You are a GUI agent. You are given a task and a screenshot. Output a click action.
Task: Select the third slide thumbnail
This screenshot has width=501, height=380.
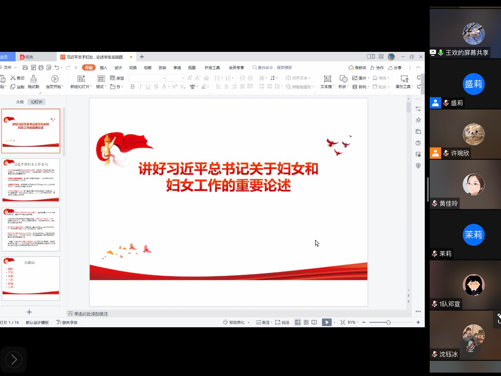(x=31, y=230)
